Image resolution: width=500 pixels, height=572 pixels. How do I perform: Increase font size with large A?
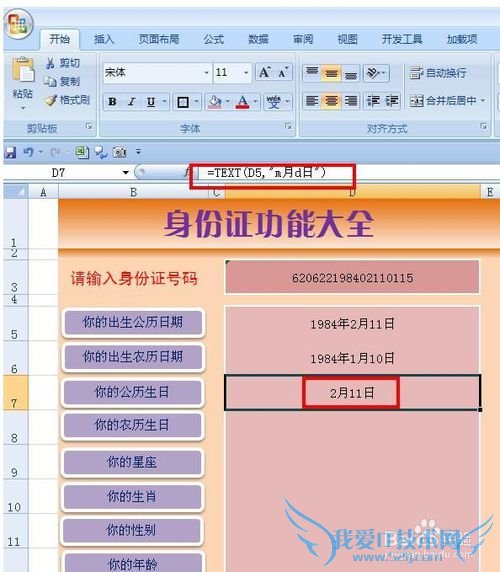[x=265, y=72]
